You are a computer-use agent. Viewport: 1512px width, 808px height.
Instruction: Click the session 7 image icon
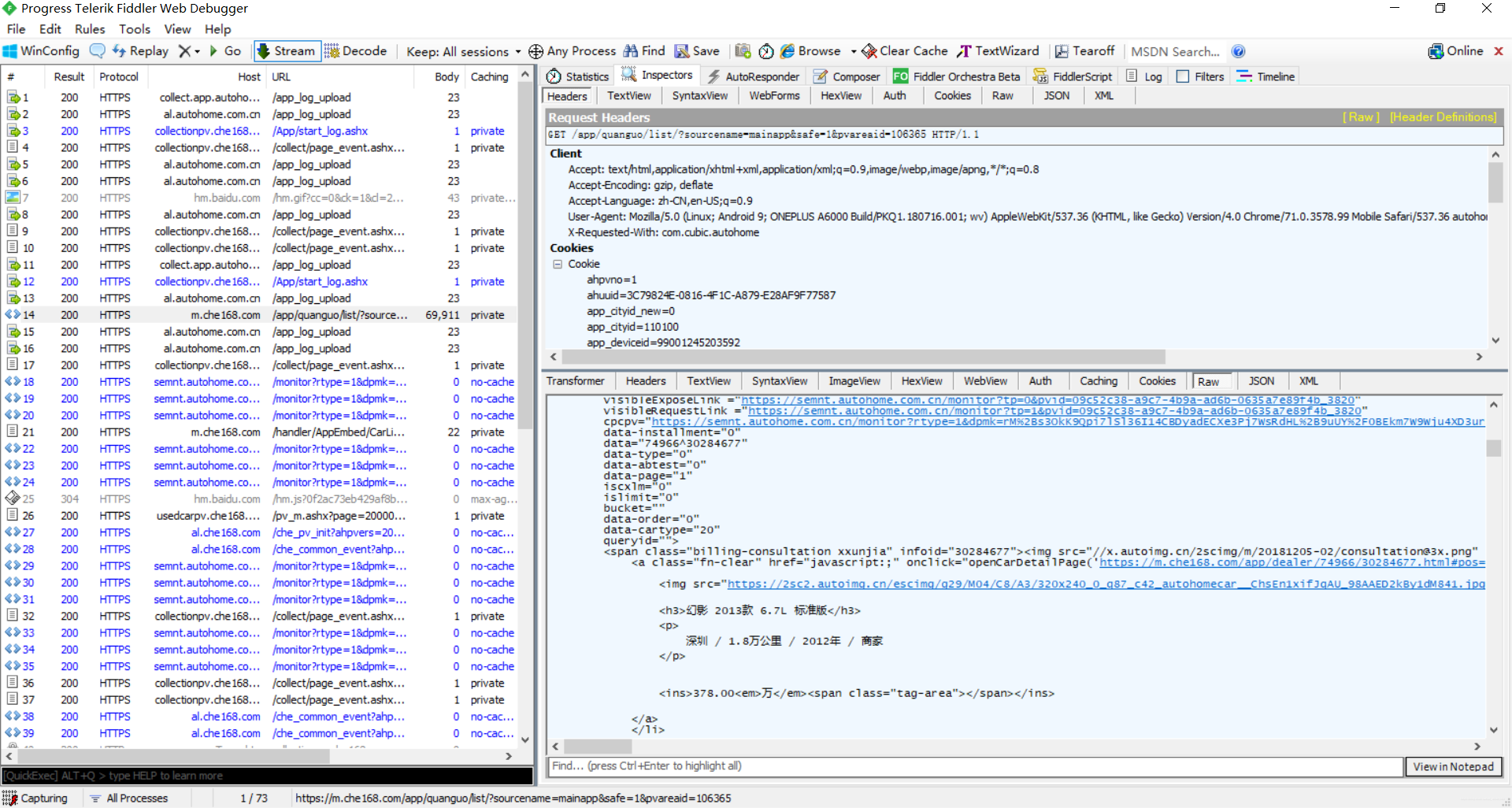pos(13,198)
